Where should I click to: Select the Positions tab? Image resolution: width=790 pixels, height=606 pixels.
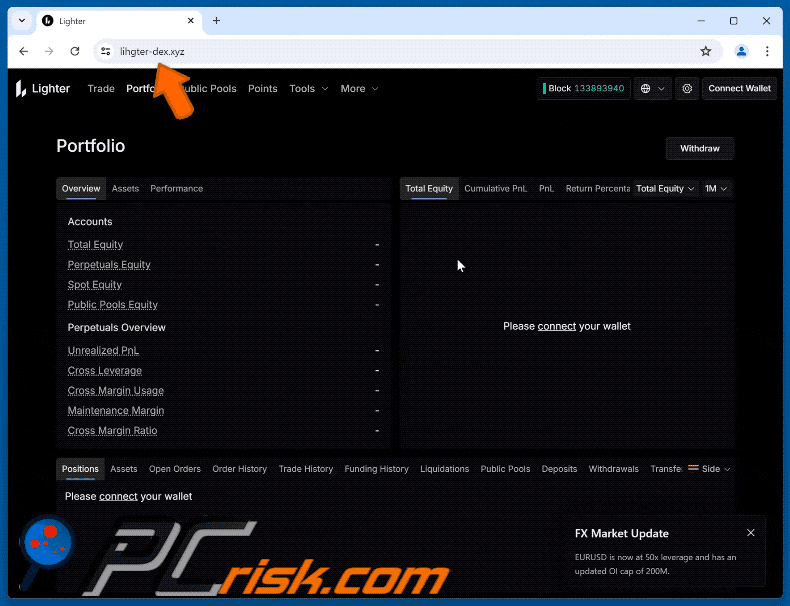(80, 469)
